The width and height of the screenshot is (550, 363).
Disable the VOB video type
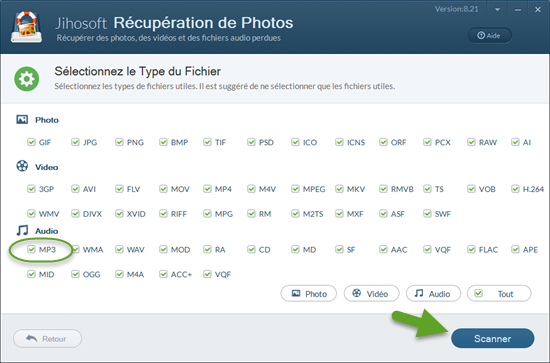pyautogui.click(x=471, y=189)
